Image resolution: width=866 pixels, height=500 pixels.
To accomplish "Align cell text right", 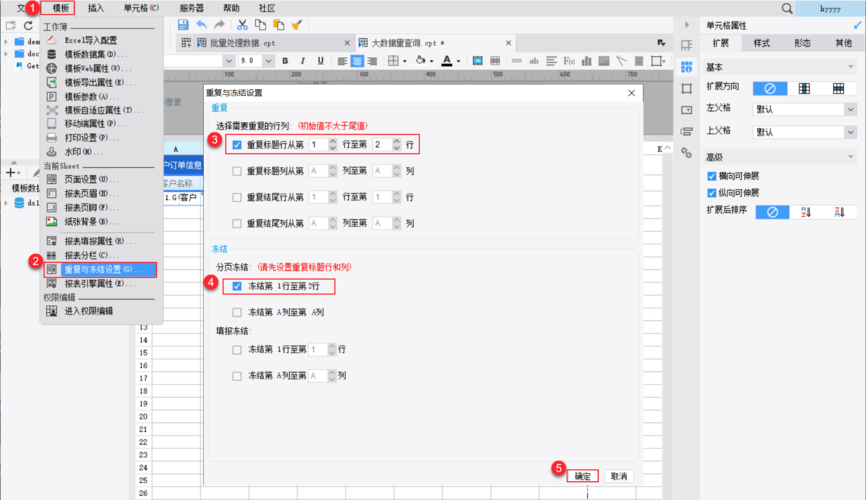I will click(372, 61).
